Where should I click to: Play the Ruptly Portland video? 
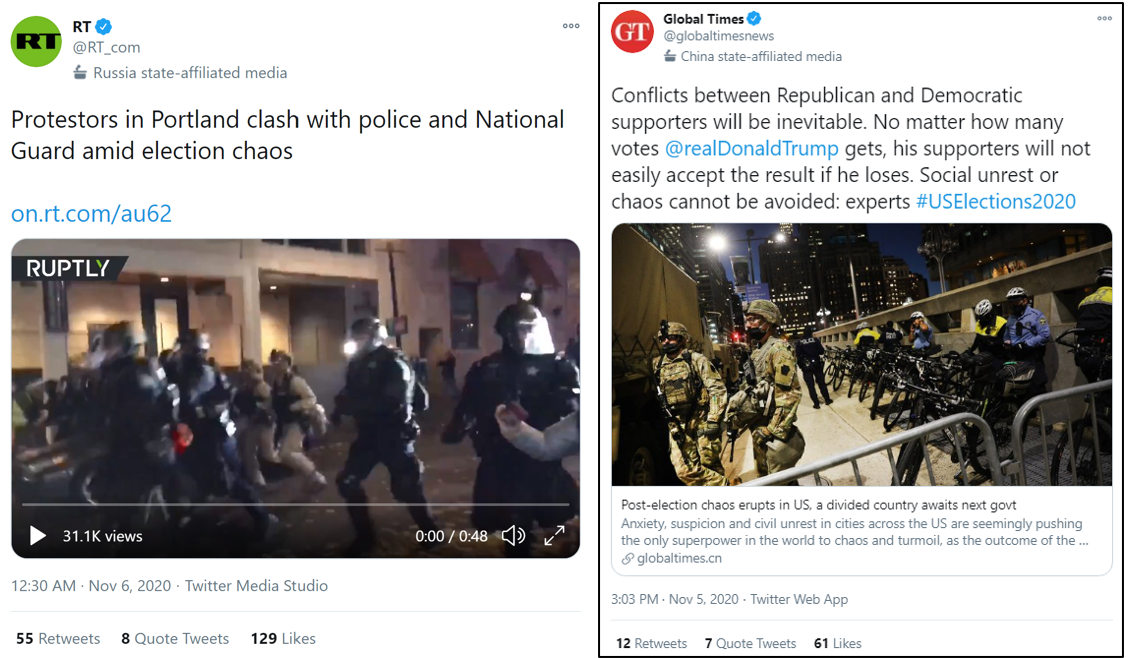coord(37,536)
